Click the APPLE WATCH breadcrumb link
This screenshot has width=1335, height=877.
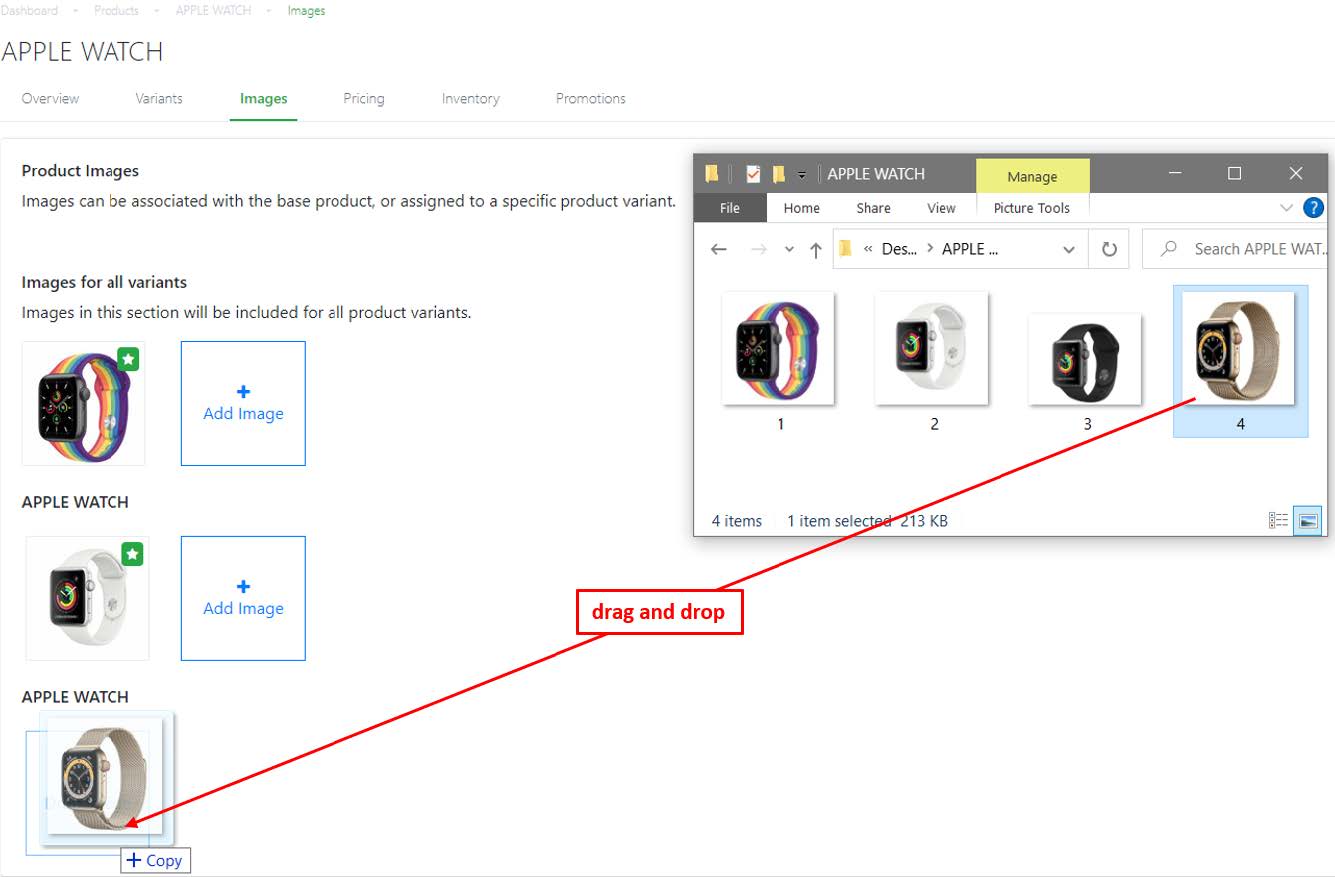(213, 10)
